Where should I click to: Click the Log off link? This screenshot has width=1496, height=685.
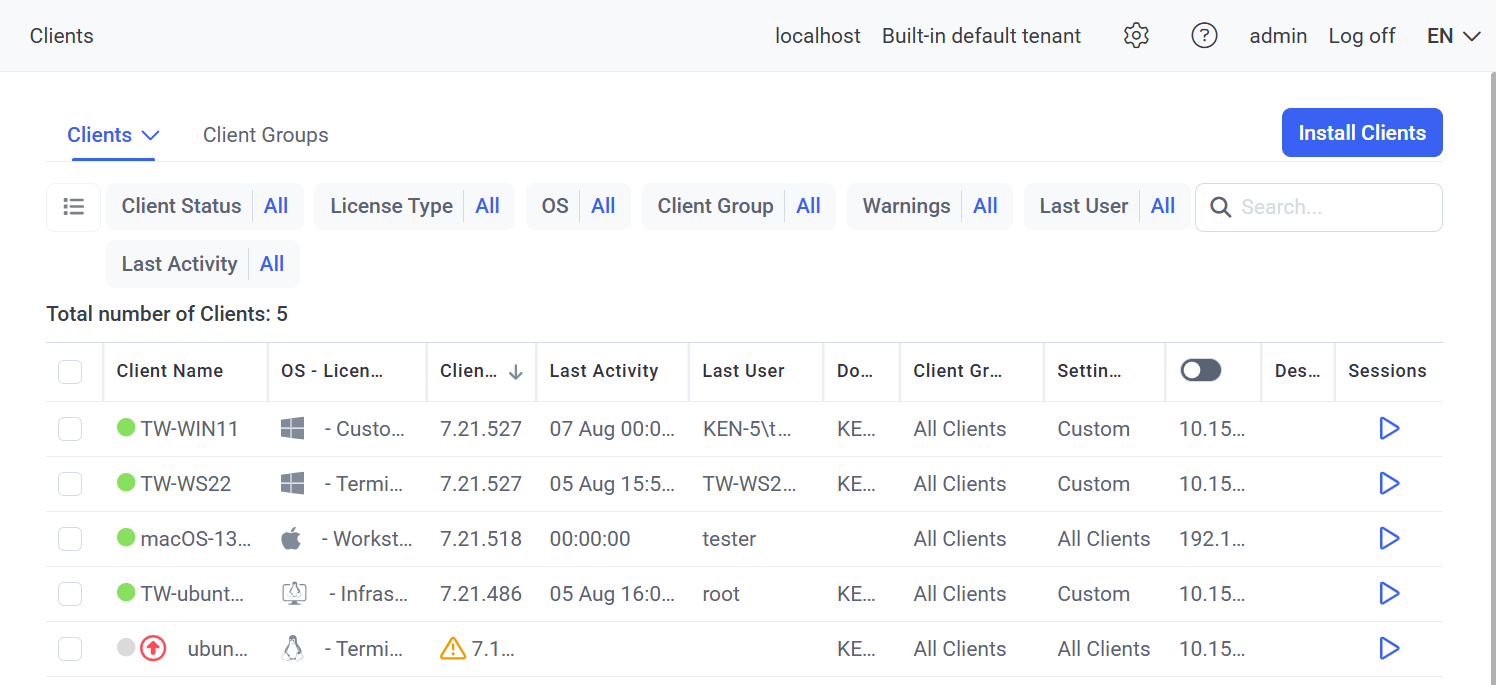click(1361, 36)
